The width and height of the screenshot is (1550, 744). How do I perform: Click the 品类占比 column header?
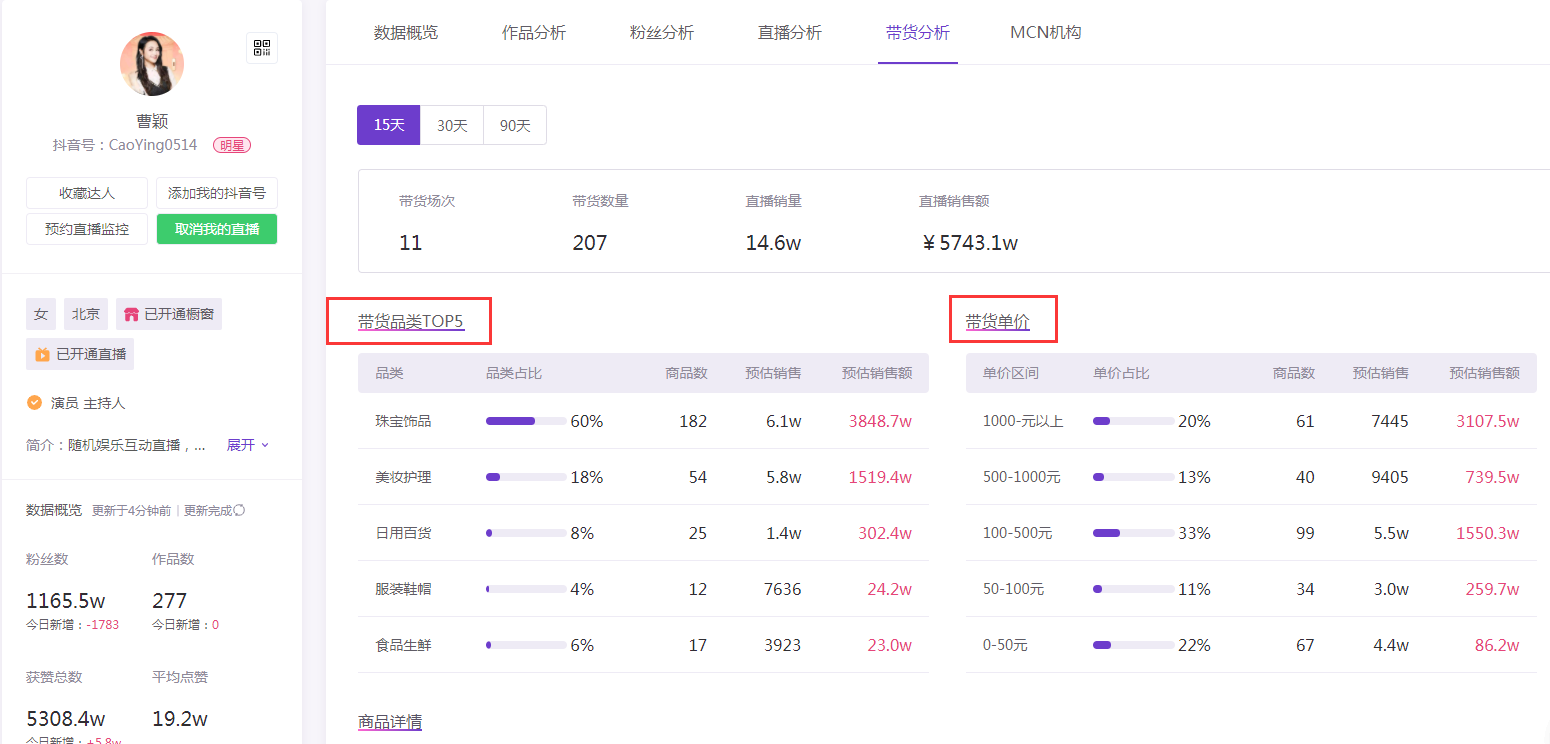[514, 373]
